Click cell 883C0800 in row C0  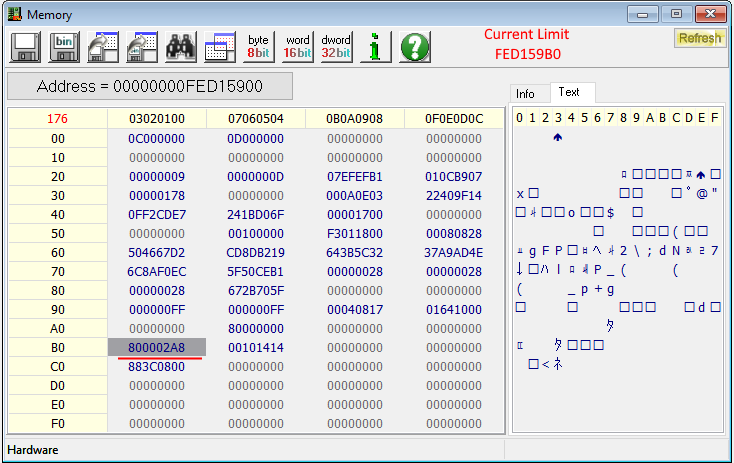157,367
